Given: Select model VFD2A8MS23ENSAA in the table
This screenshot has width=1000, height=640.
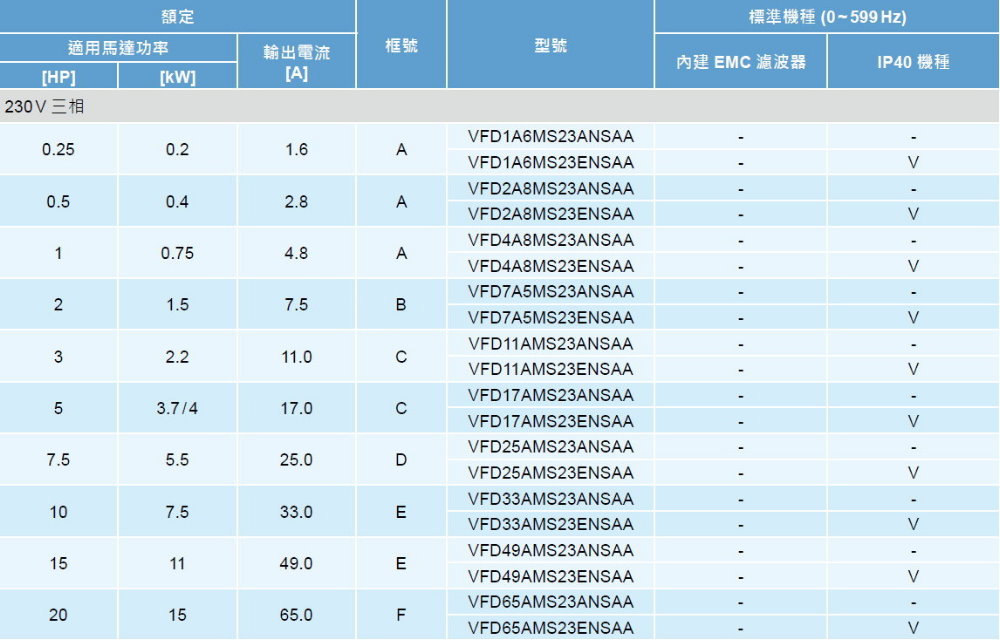Looking at the screenshot, I should tap(550, 214).
